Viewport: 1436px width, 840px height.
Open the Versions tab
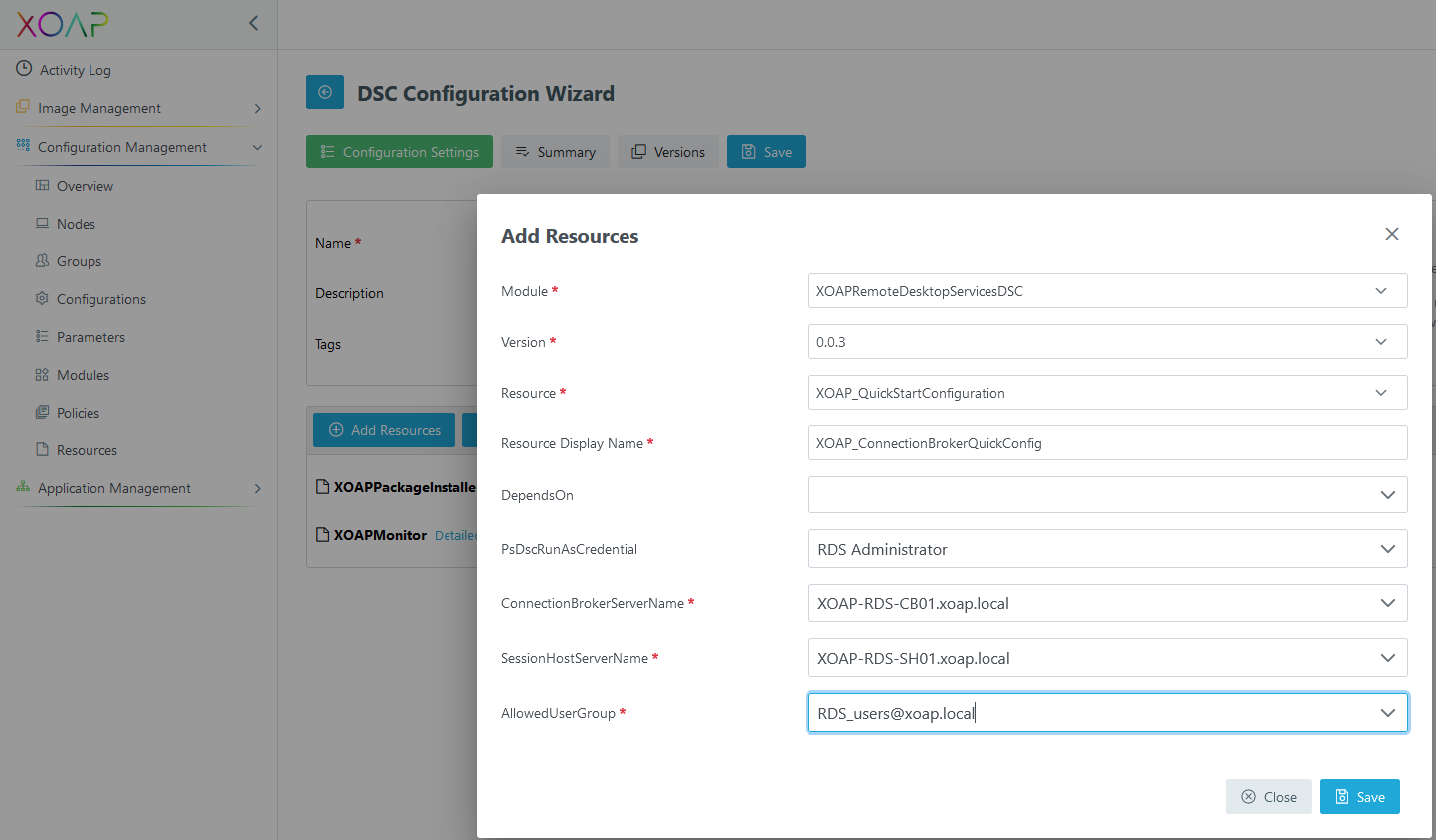coord(667,151)
